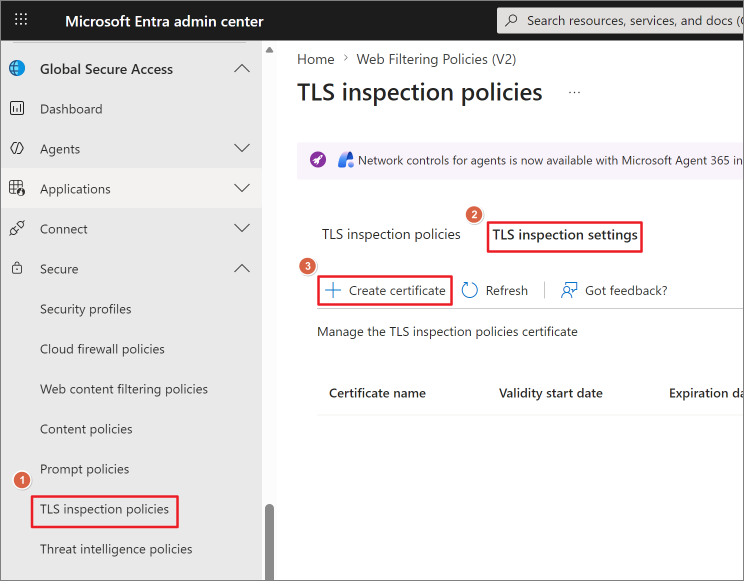Click the Dashboard chart icon
Screen dimensions: 744x581
(x=17, y=109)
